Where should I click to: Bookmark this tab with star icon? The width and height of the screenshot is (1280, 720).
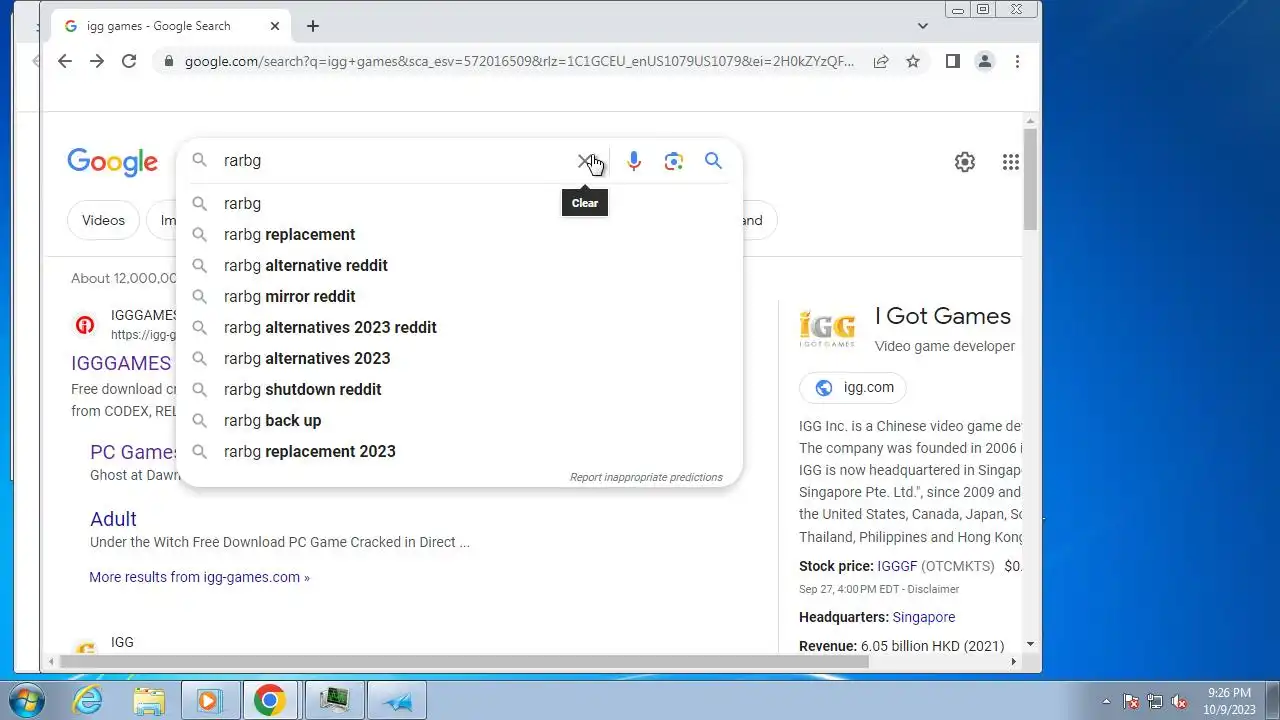[x=913, y=61]
